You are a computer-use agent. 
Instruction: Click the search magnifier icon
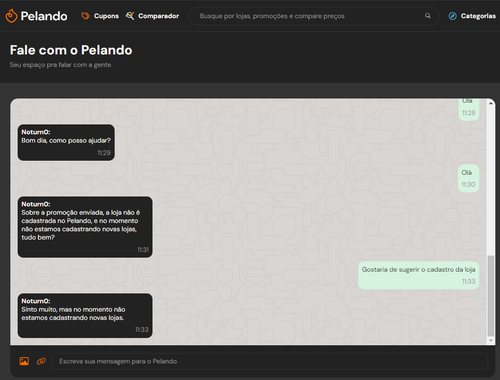point(428,16)
